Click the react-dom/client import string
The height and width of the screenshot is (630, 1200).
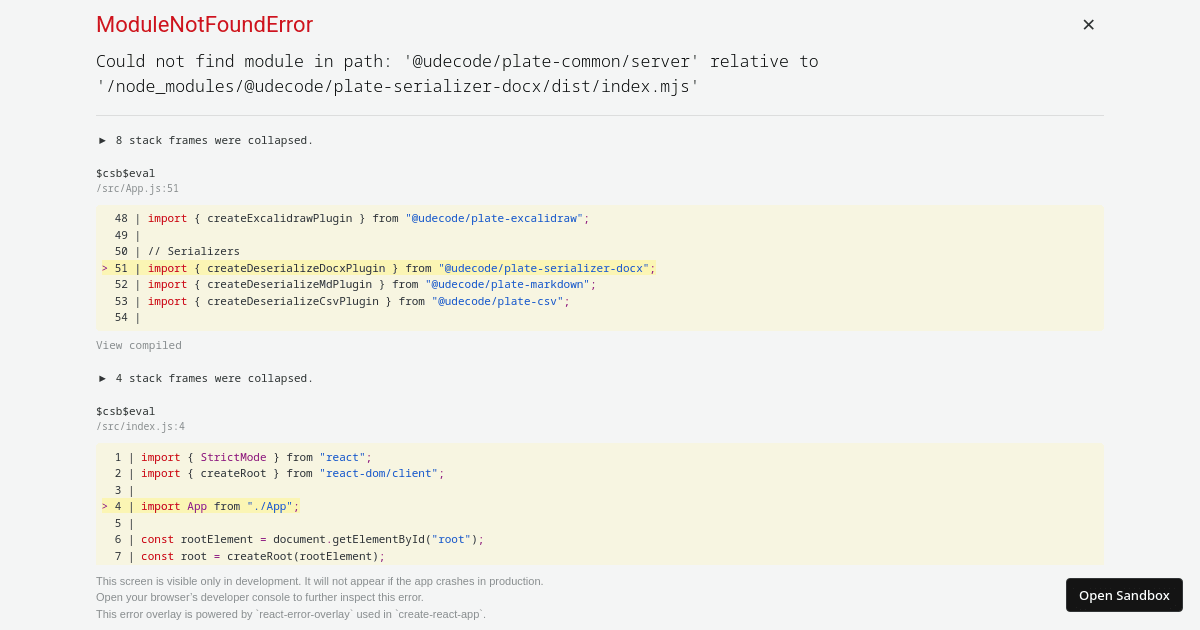(x=377, y=473)
